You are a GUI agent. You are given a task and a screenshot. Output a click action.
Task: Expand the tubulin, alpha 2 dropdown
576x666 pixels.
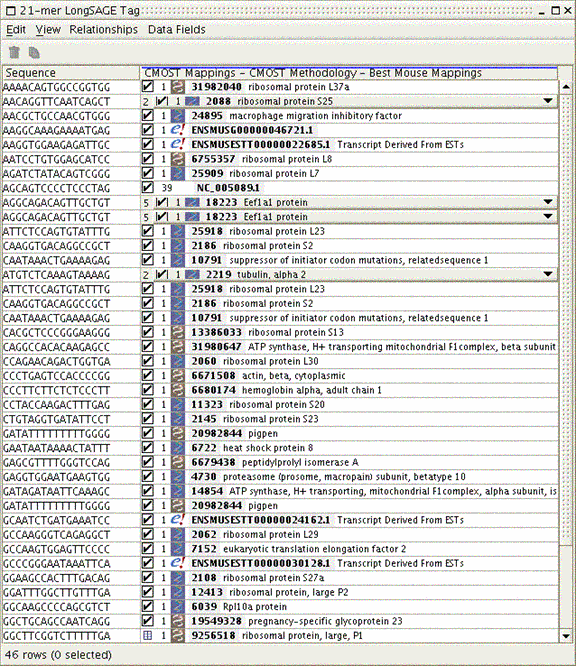tap(548, 274)
